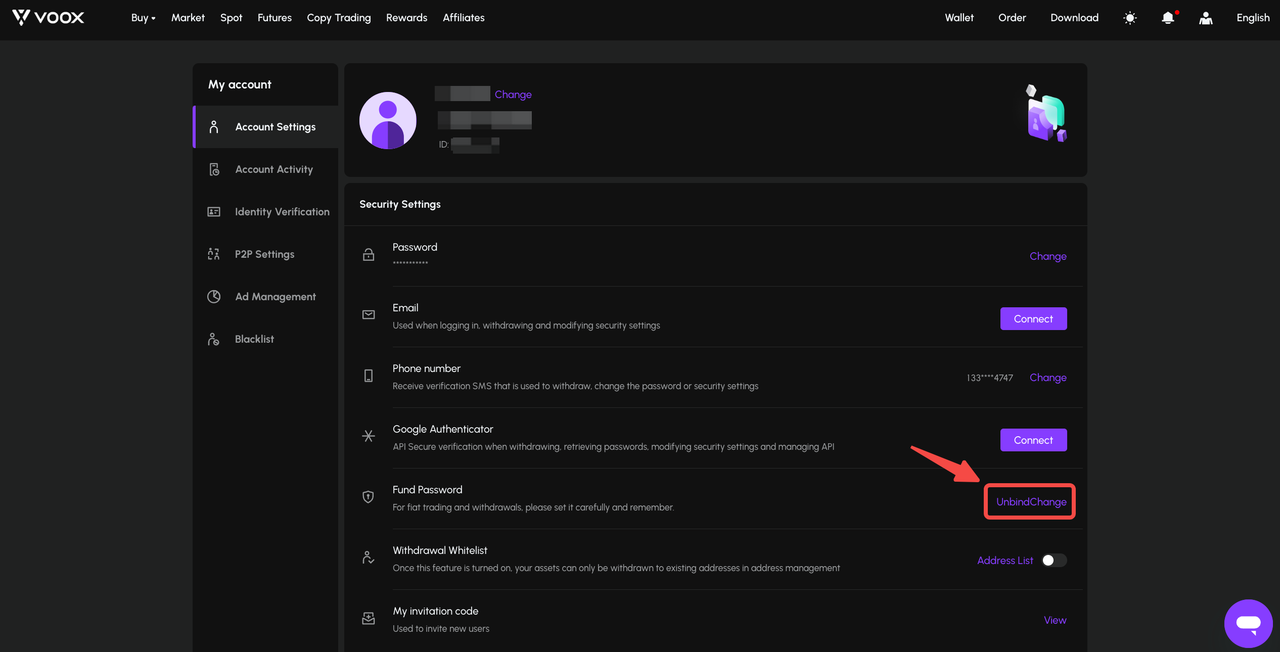Click the Account Activity document icon
The height and width of the screenshot is (652, 1280).
[213, 169]
